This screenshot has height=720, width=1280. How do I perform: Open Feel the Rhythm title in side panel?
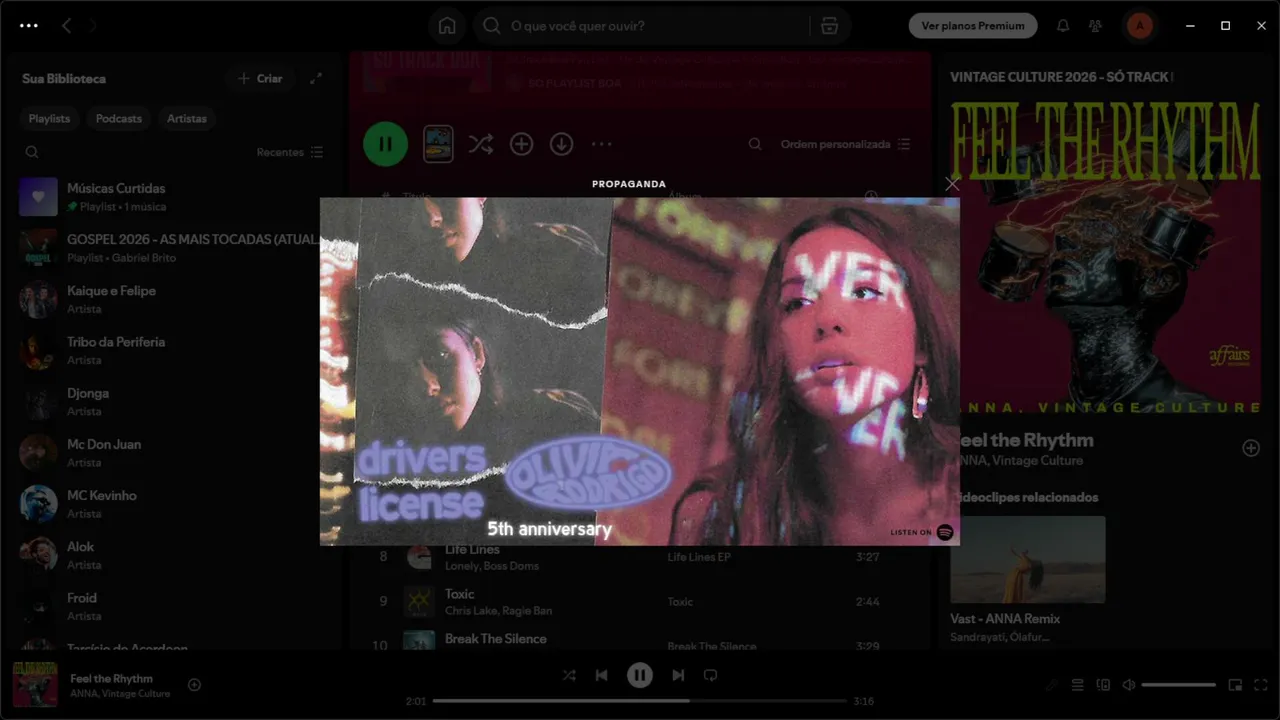(1022, 440)
